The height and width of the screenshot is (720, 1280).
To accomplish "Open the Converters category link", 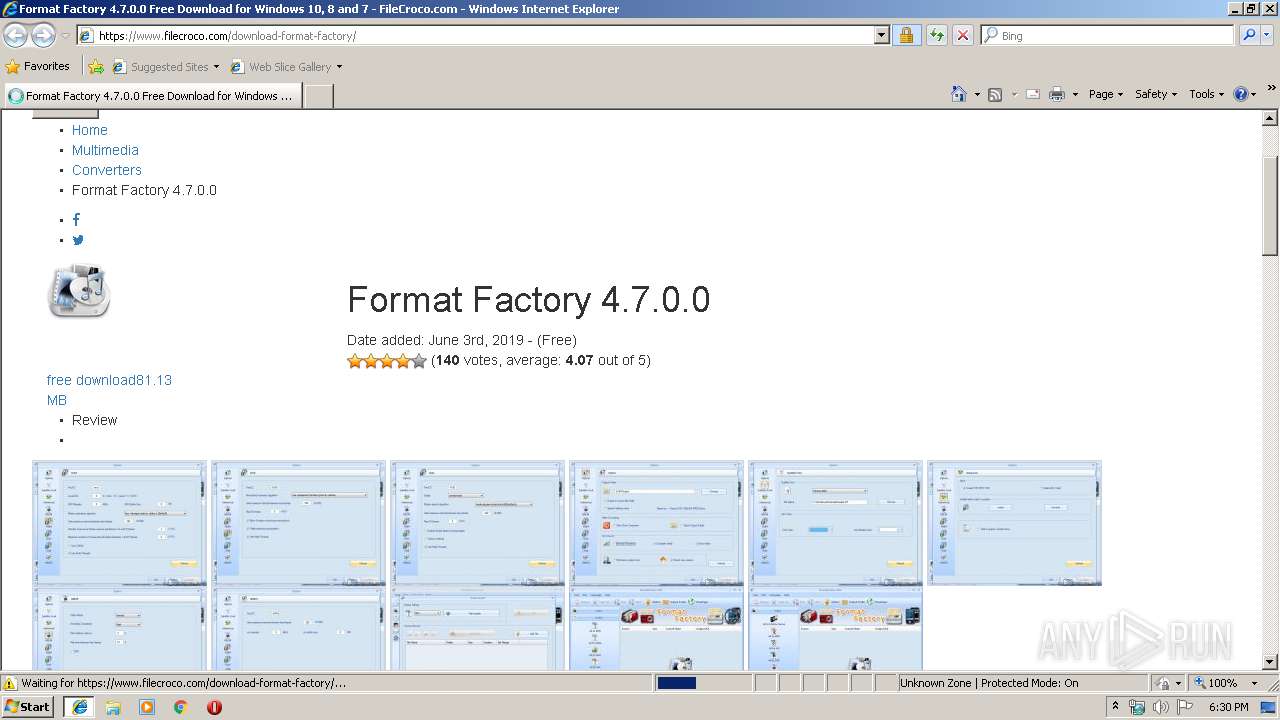I will (106, 170).
